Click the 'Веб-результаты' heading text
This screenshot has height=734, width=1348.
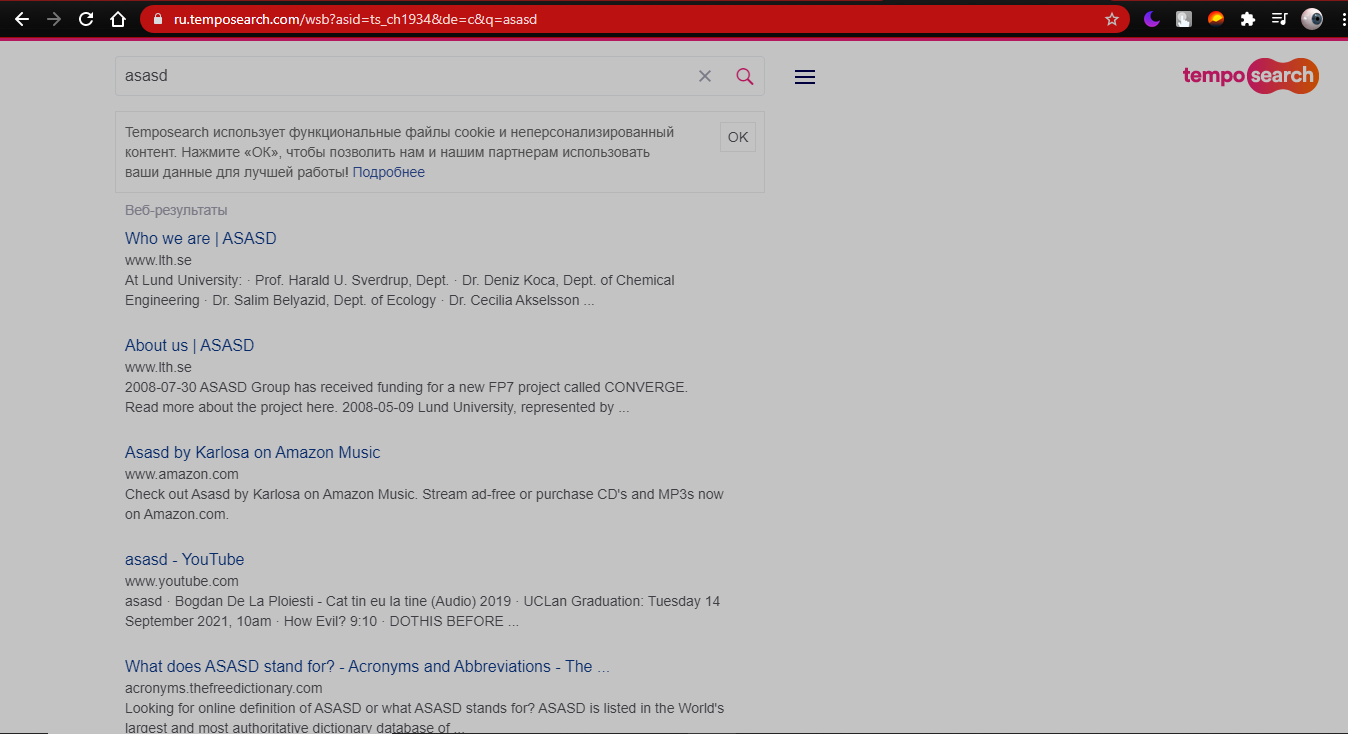(176, 210)
